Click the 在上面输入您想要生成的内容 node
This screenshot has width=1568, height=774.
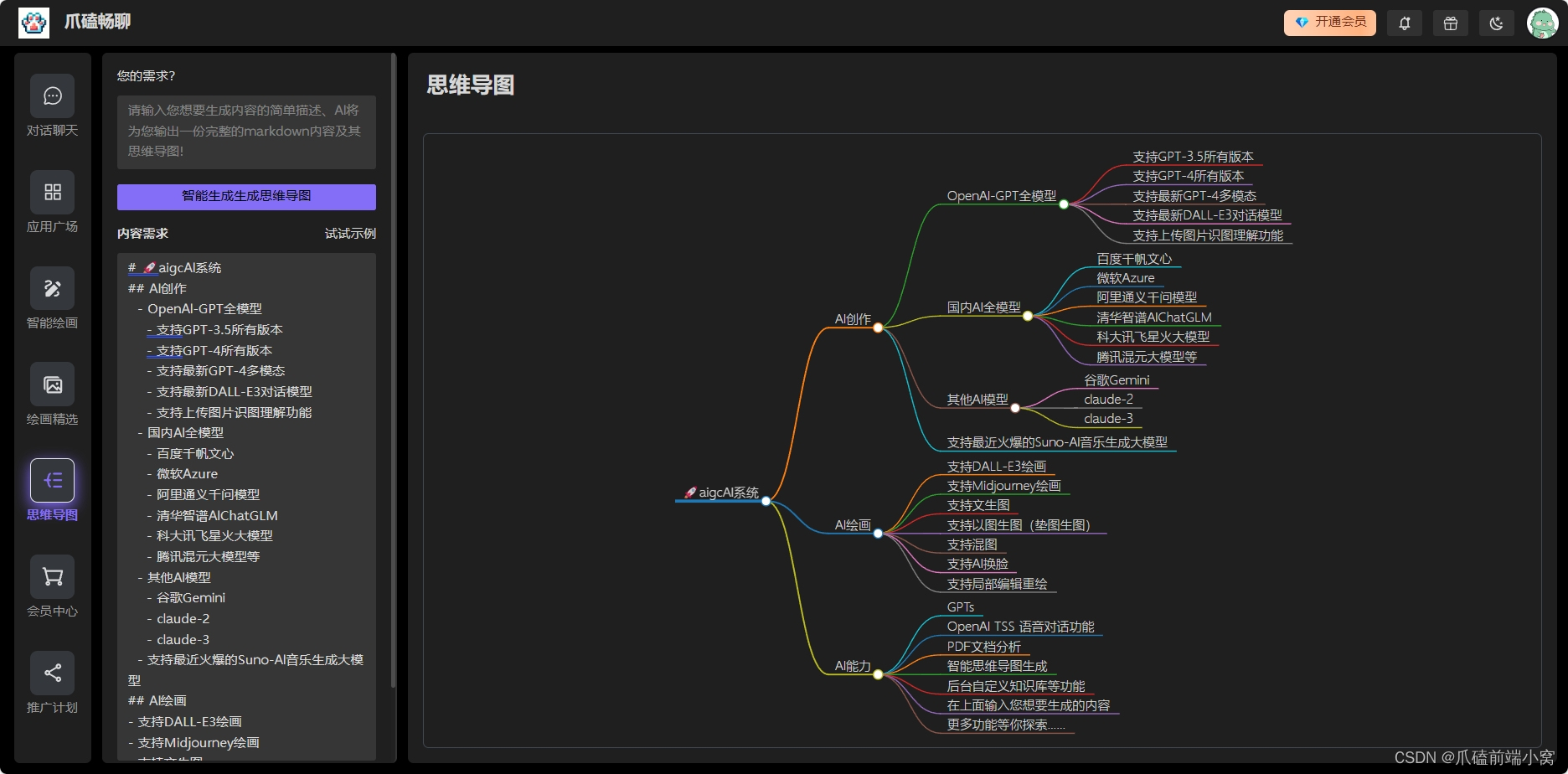1028,705
